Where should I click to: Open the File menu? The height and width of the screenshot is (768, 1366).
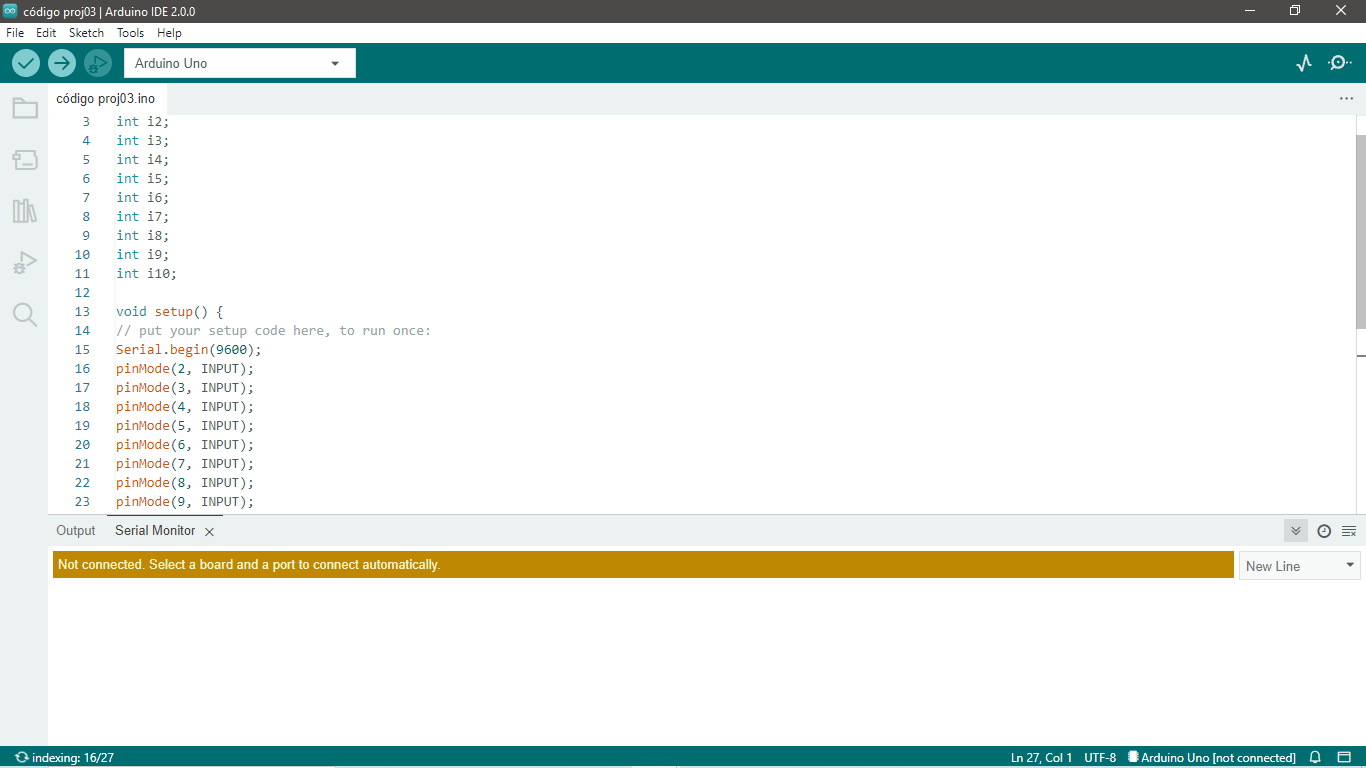pyautogui.click(x=15, y=33)
